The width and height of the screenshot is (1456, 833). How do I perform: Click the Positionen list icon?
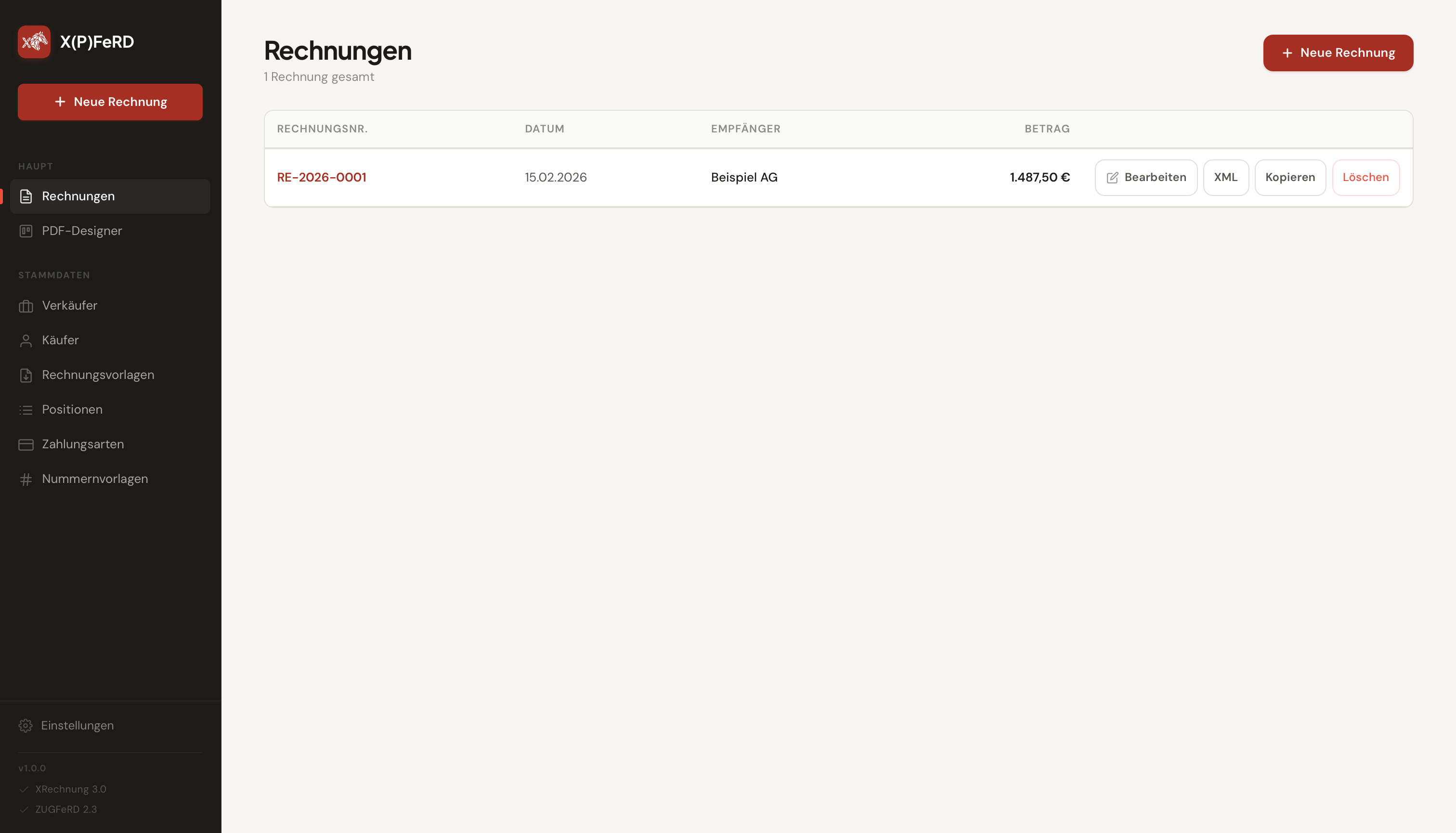[26, 410]
